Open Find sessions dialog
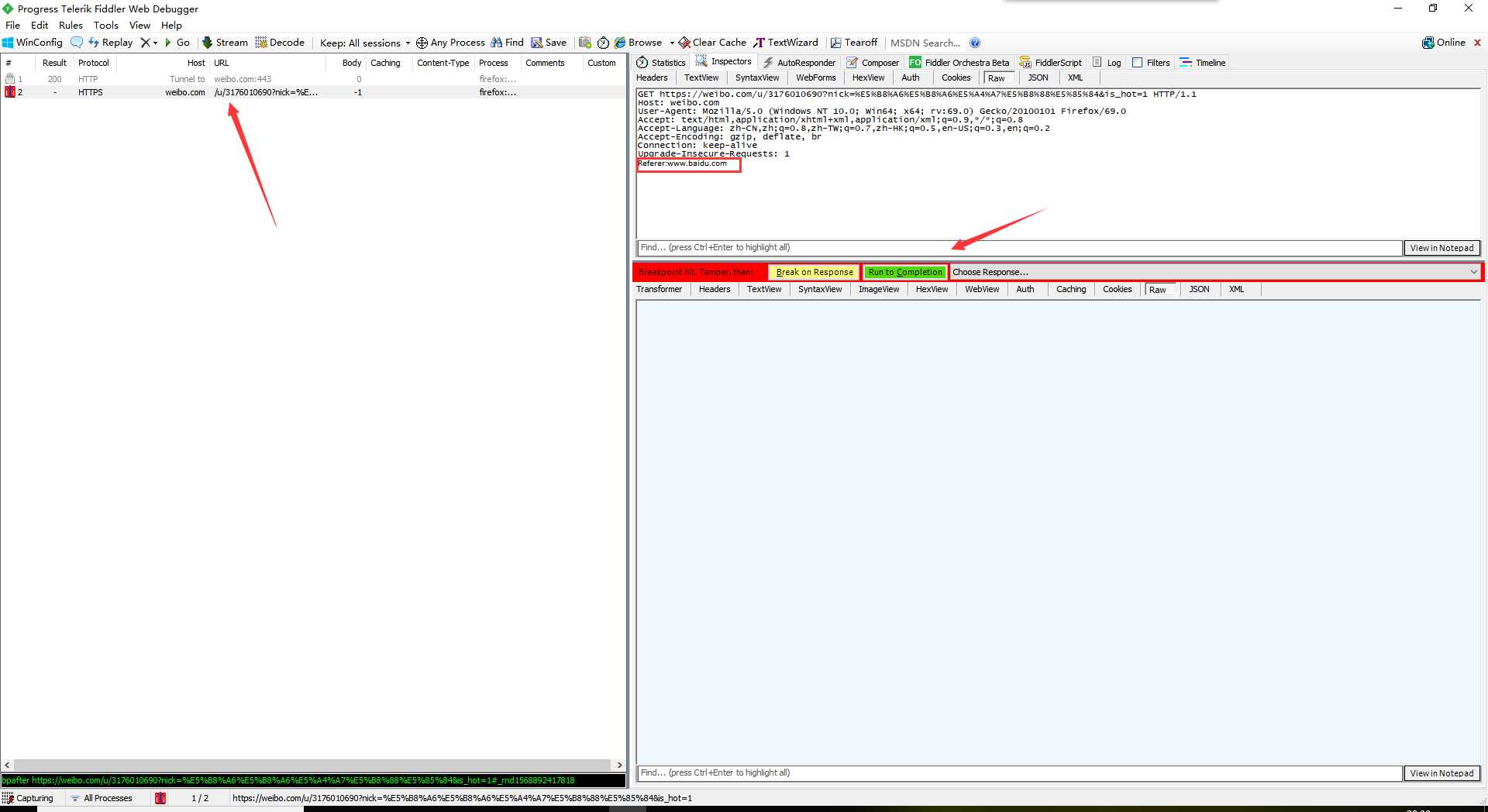This screenshot has height=812, width=1488. click(x=507, y=43)
